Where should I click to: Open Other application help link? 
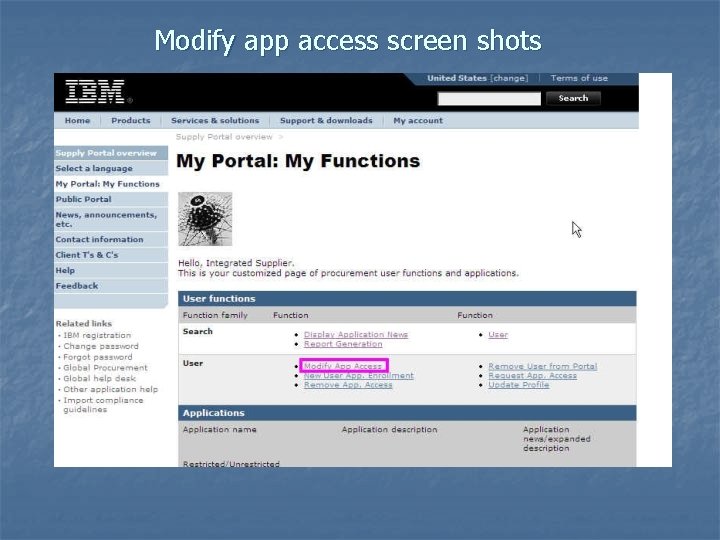(x=110, y=389)
